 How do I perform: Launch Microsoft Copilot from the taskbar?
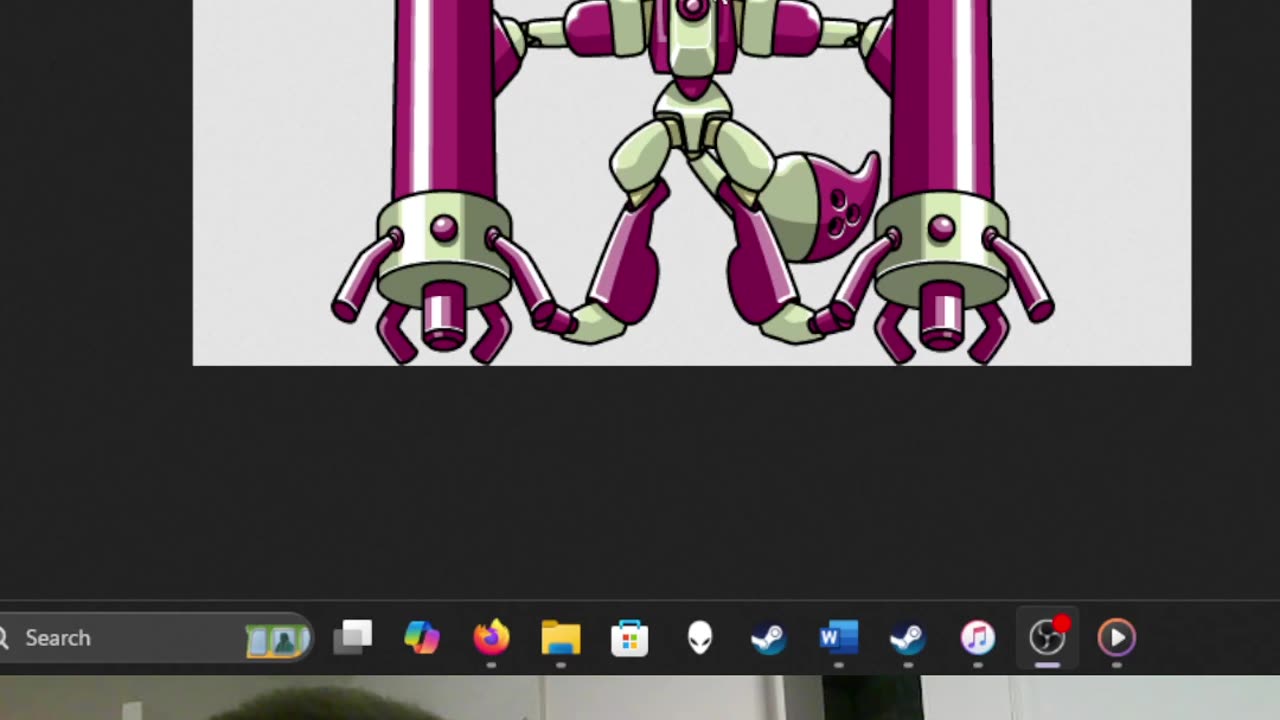click(421, 638)
